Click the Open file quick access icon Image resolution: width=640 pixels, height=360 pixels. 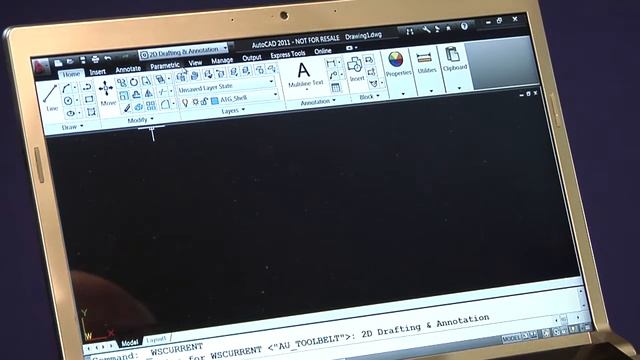coord(70,62)
